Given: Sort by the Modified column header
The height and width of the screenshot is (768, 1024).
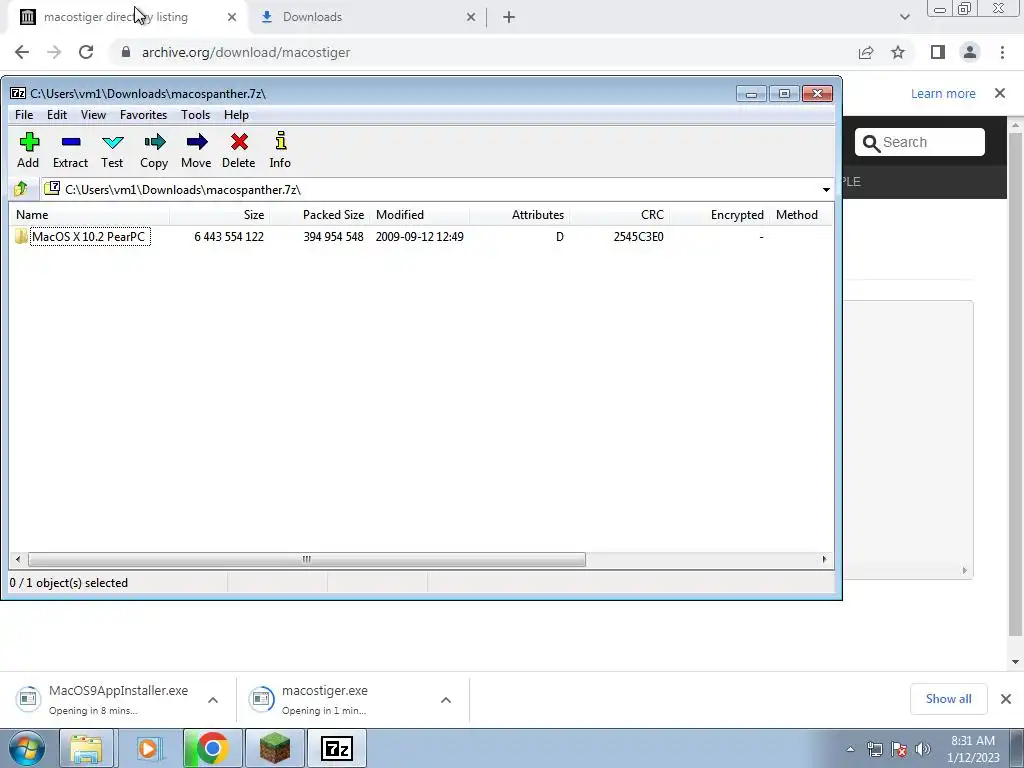Looking at the screenshot, I should [419, 215].
